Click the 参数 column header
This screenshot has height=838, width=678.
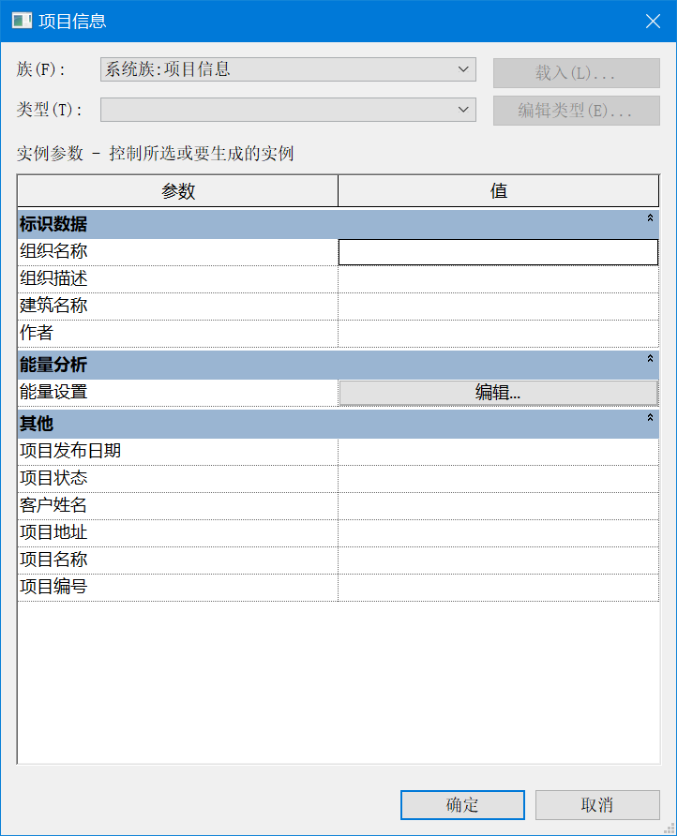178,191
